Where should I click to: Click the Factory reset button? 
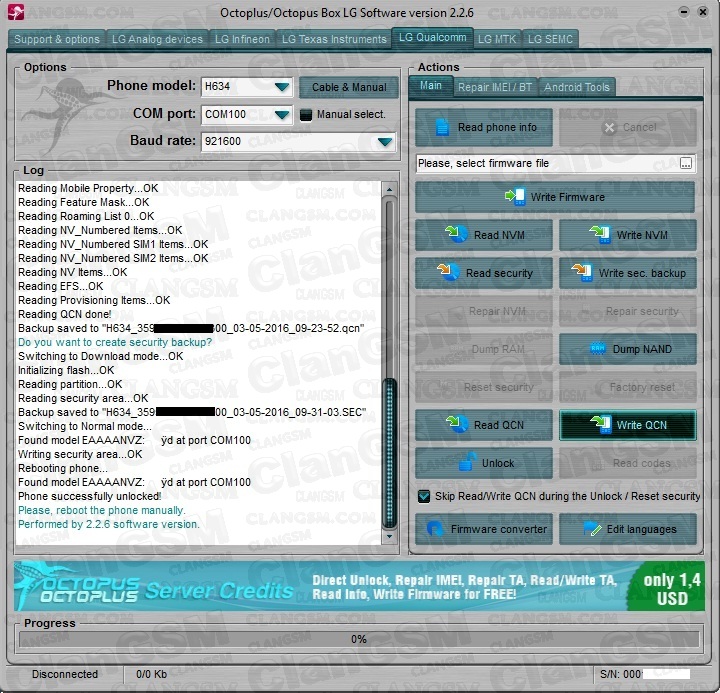pyautogui.click(x=628, y=387)
